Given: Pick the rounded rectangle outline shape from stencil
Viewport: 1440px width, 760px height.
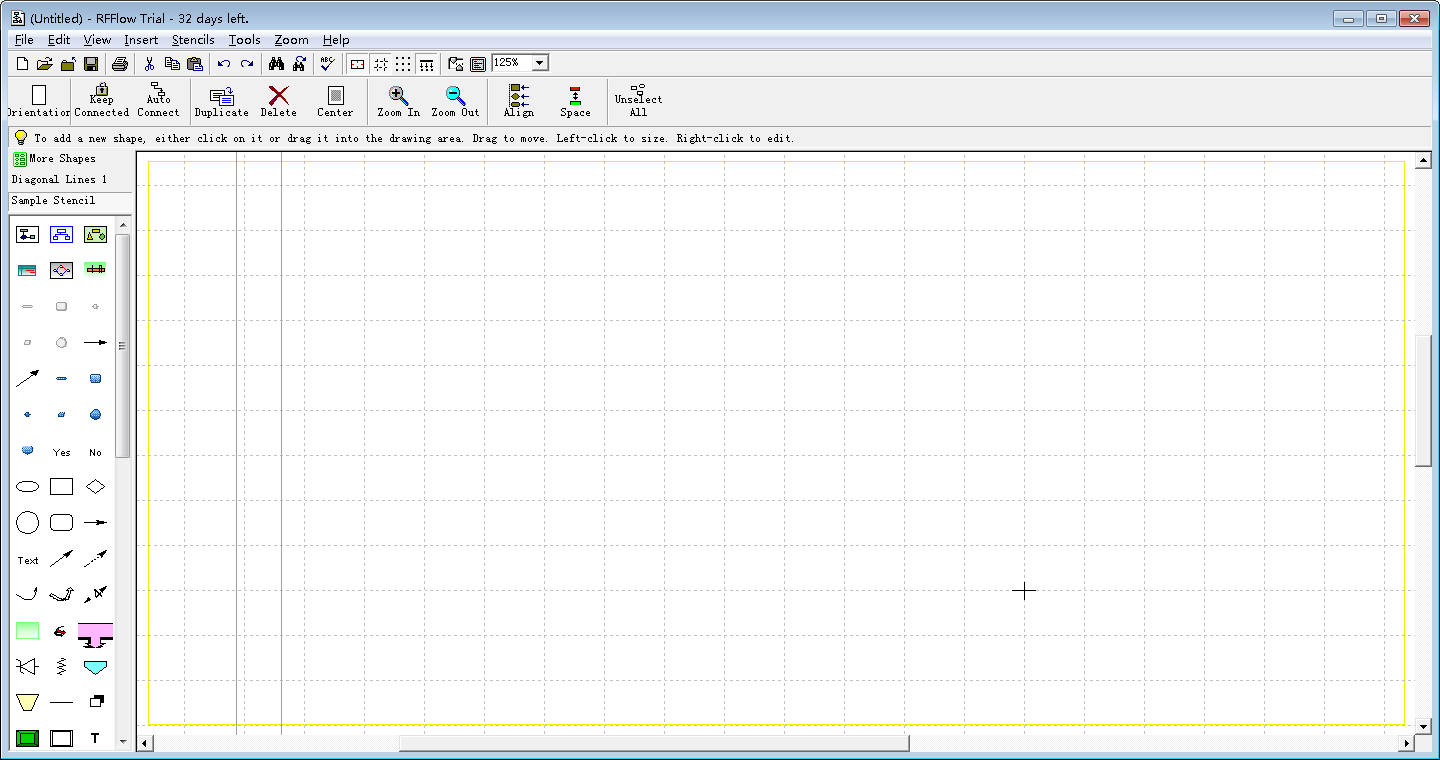Looking at the screenshot, I should pyautogui.click(x=62, y=522).
